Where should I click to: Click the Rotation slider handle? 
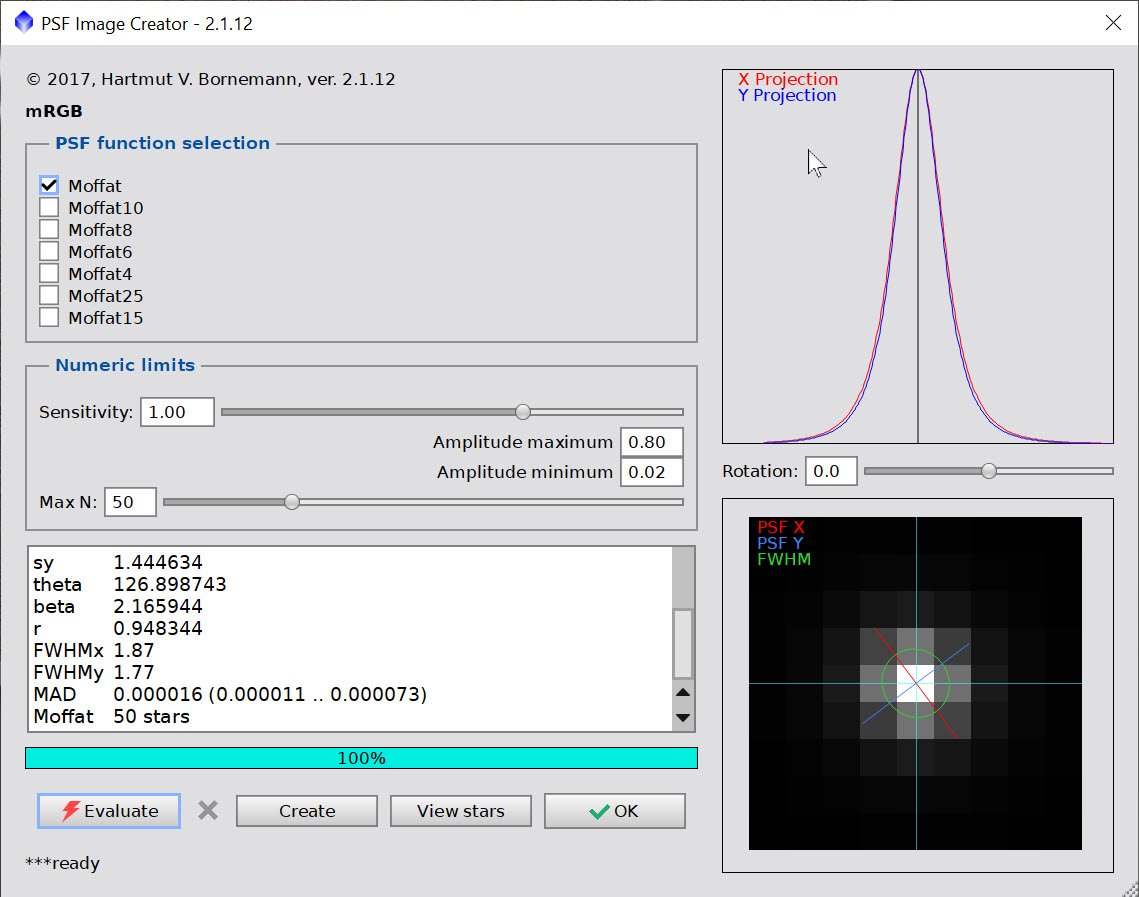pyautogui.click(x=989, y=471)
